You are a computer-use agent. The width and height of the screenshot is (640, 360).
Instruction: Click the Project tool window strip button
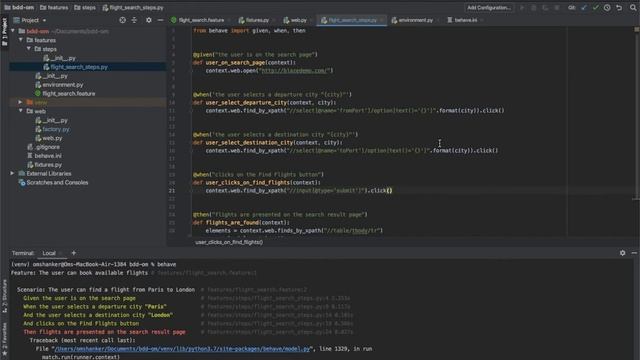tap(4, 32)
